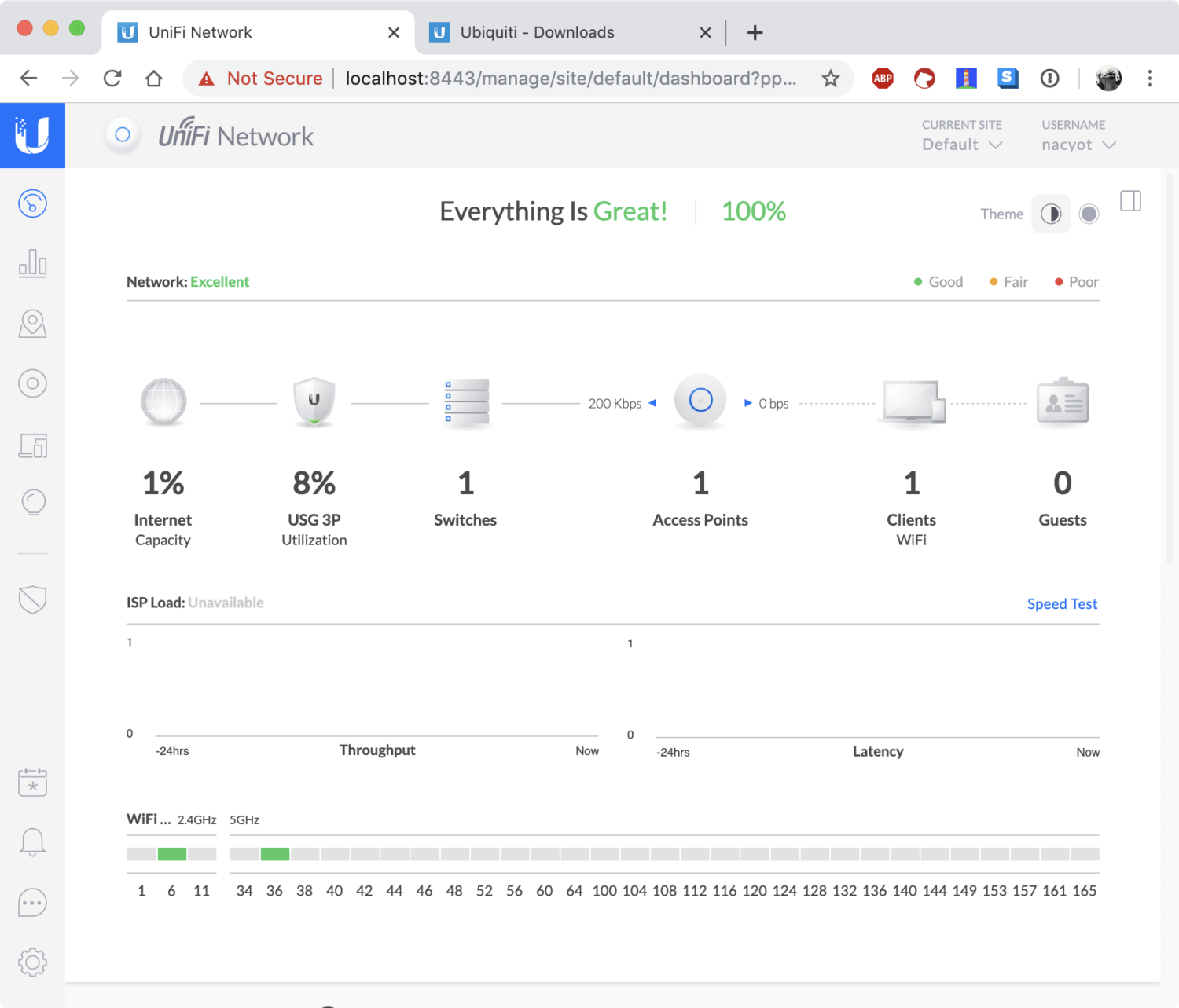Run the Speed Test link
This screenshot has height=1008, width=1179.
[1062, 603]
